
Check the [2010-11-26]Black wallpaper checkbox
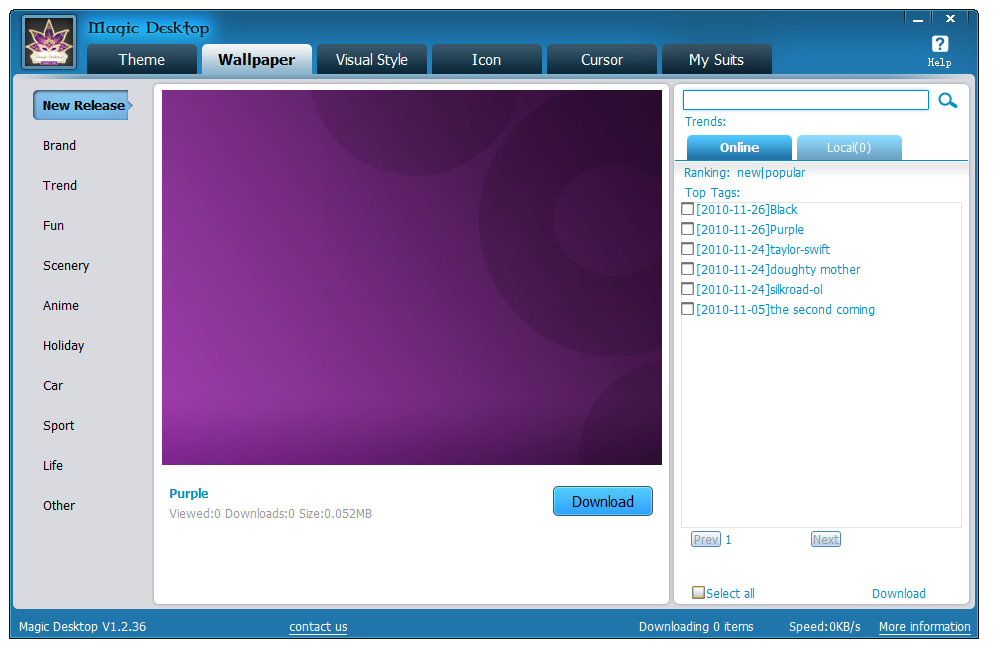pyautogui.click(x=688, y=209)
